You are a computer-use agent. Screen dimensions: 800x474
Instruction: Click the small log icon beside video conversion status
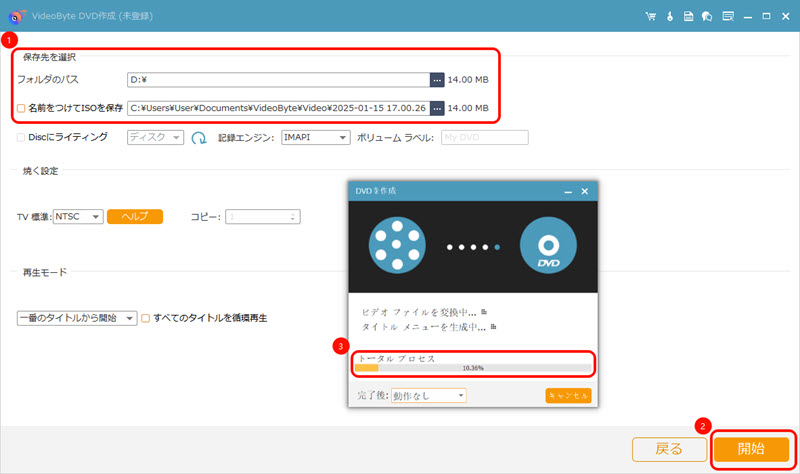coord(484,312)
